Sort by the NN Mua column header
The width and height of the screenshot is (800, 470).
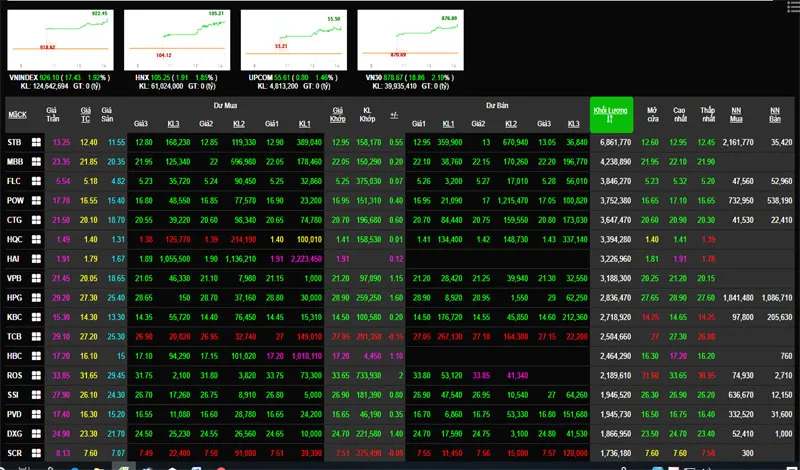click(x=736, y=114)
